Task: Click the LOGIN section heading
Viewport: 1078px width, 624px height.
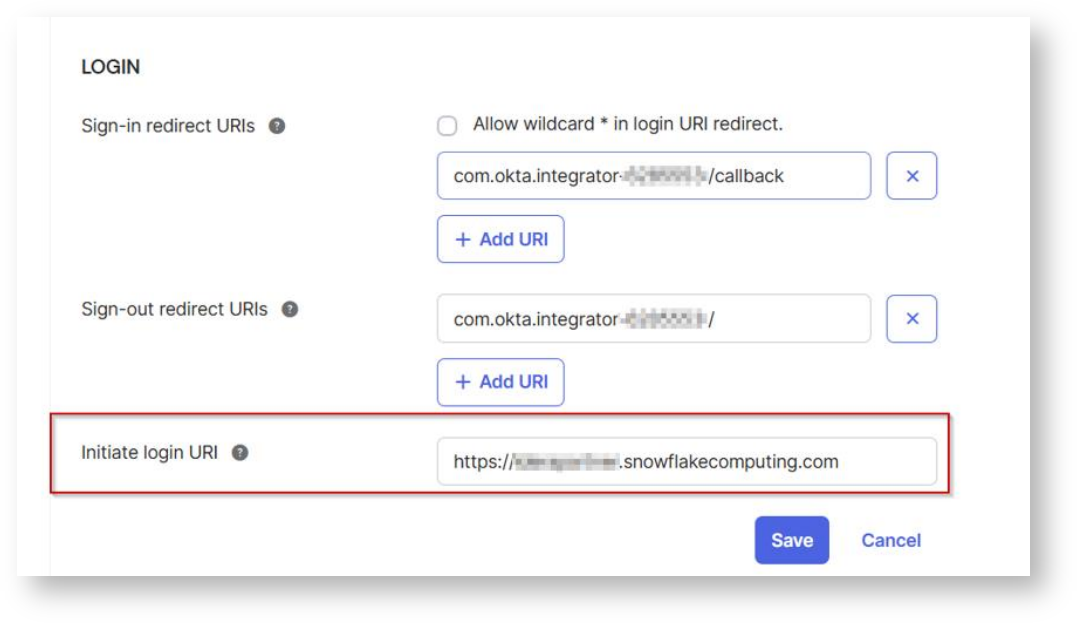Action: (110, 67)
